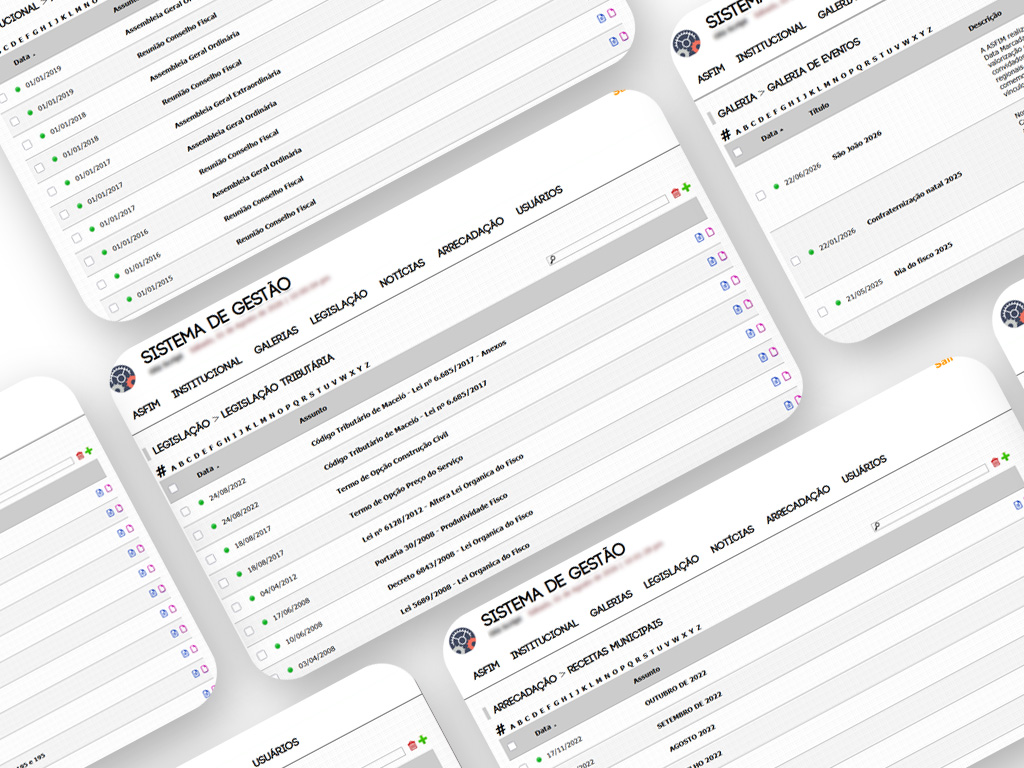This screenshot has width=1024, height=768.
Task: Click pink page icon for Decreto 6843/2008 row
Action: tap(786, 376)
